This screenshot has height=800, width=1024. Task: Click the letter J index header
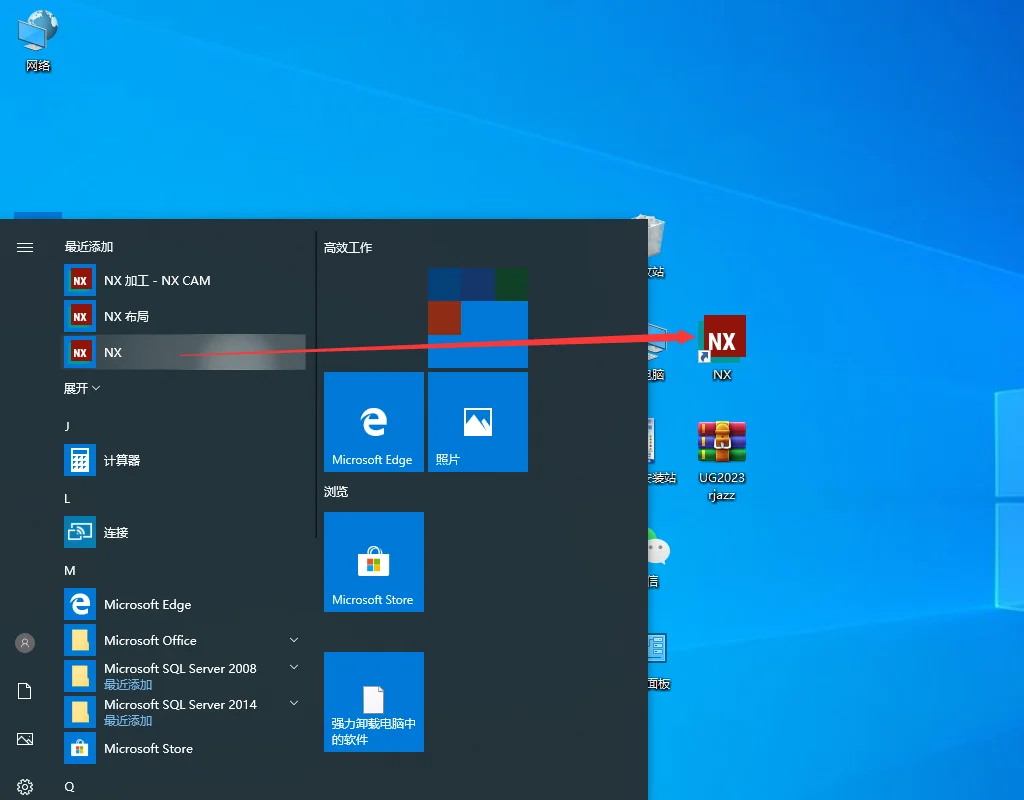(x=67, y=426)
